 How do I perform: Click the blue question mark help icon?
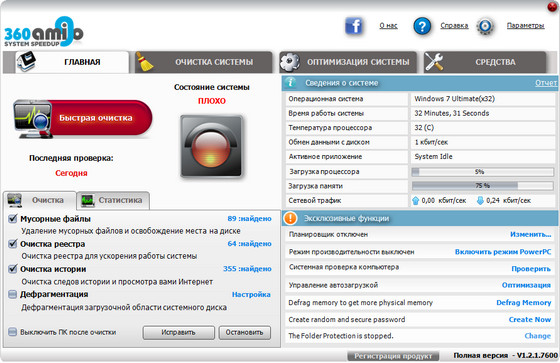pos(422,26)
